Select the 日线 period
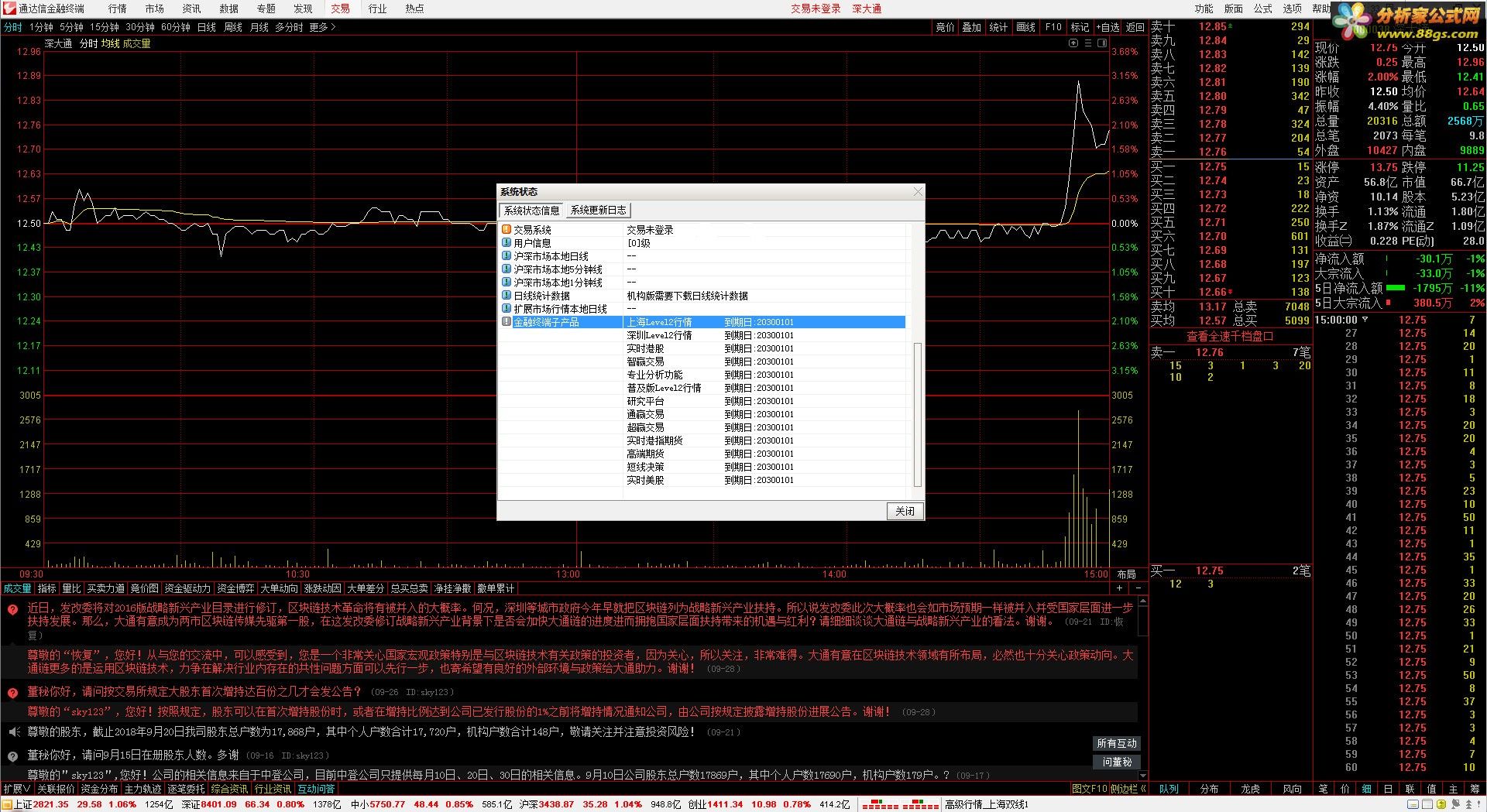The width and height of the screenshot is (1487, 812). tap(207, 27)
